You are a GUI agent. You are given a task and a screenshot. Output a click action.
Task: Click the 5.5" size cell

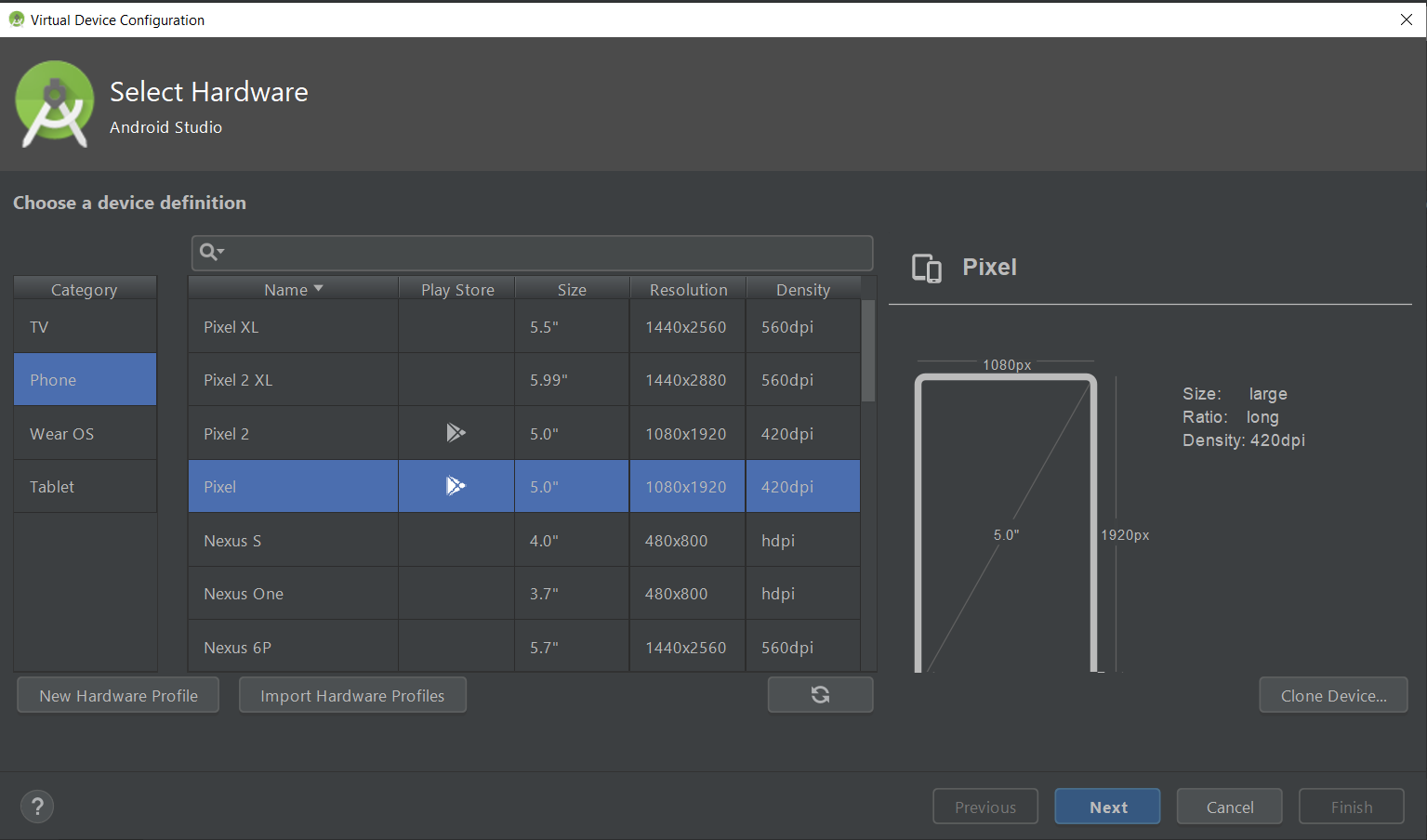(572, 327)
